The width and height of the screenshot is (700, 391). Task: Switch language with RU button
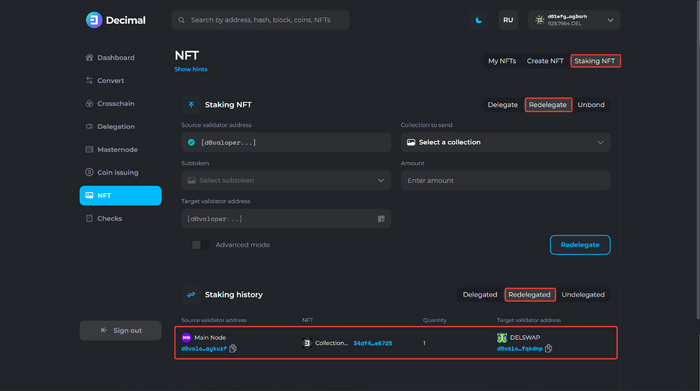click(x=508, y=20)
